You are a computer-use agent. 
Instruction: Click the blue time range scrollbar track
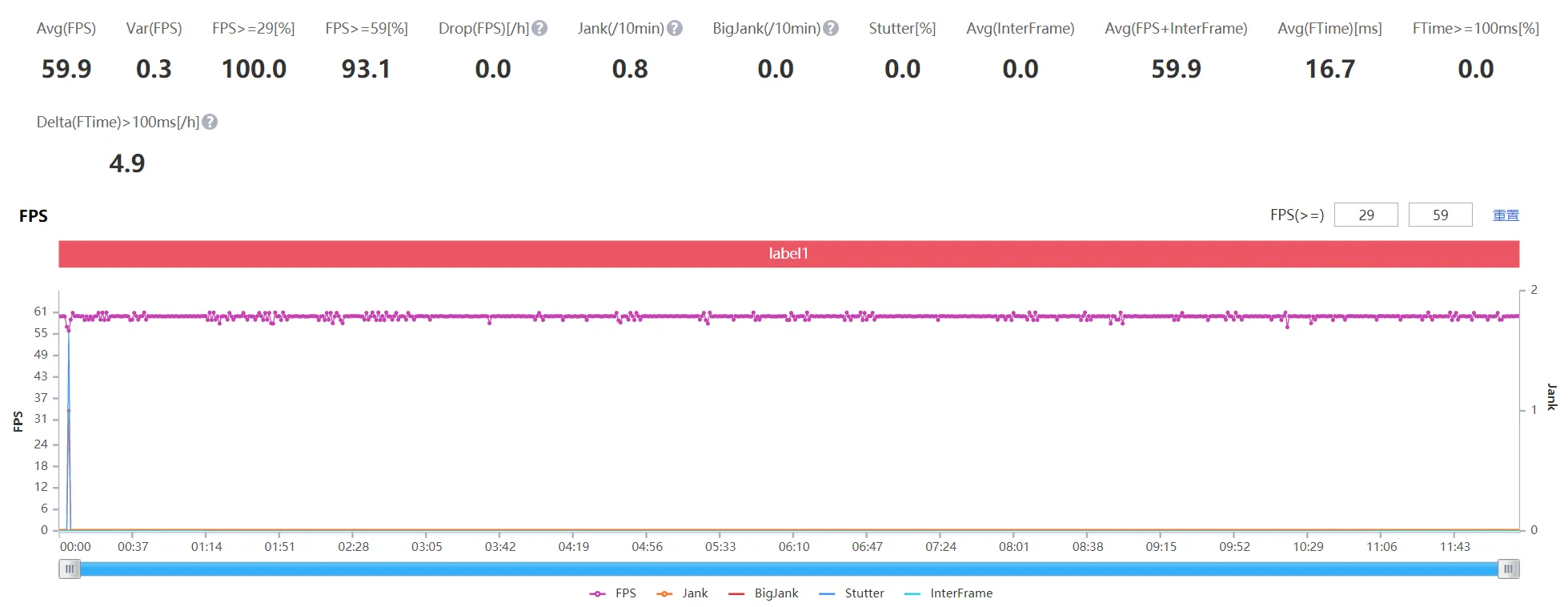pyautogui.click(x=788, y=569)
